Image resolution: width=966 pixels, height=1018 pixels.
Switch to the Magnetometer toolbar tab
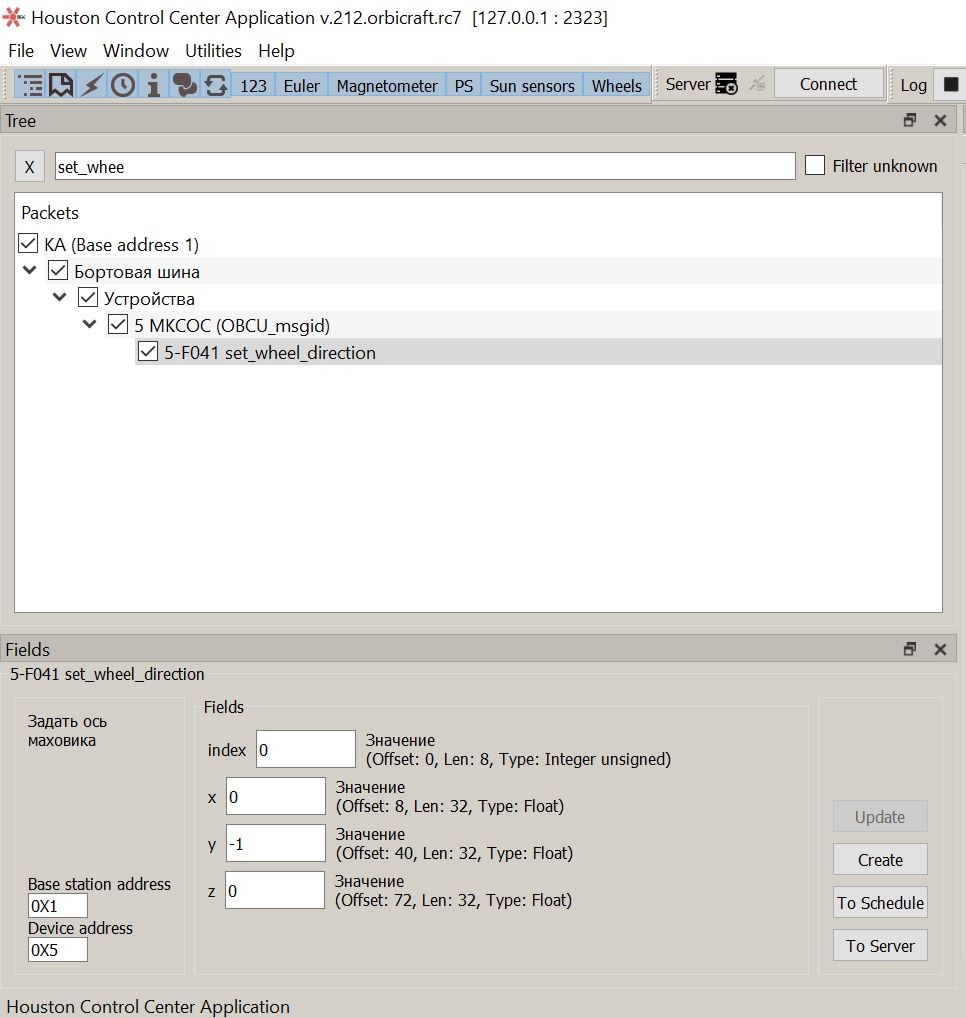tap(386, 85)
